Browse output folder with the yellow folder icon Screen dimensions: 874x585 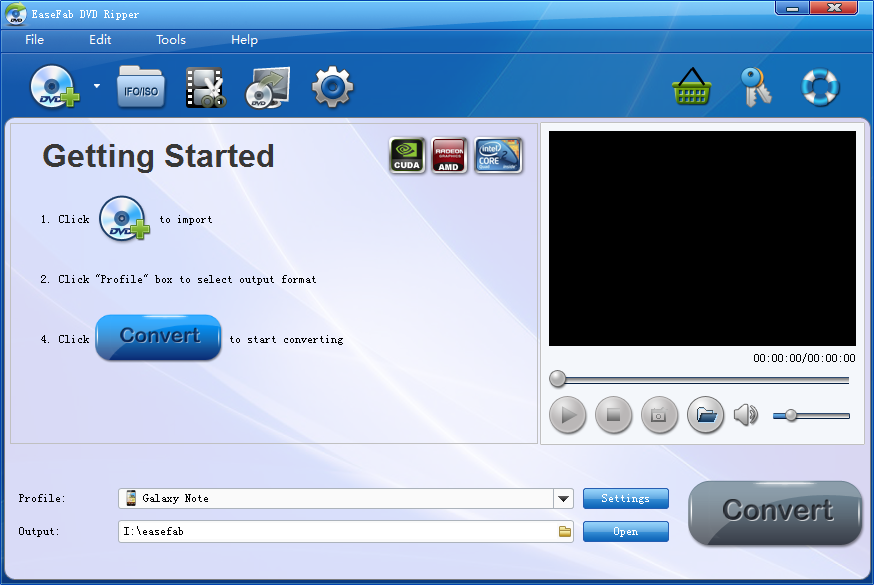(x=565, y=532)
